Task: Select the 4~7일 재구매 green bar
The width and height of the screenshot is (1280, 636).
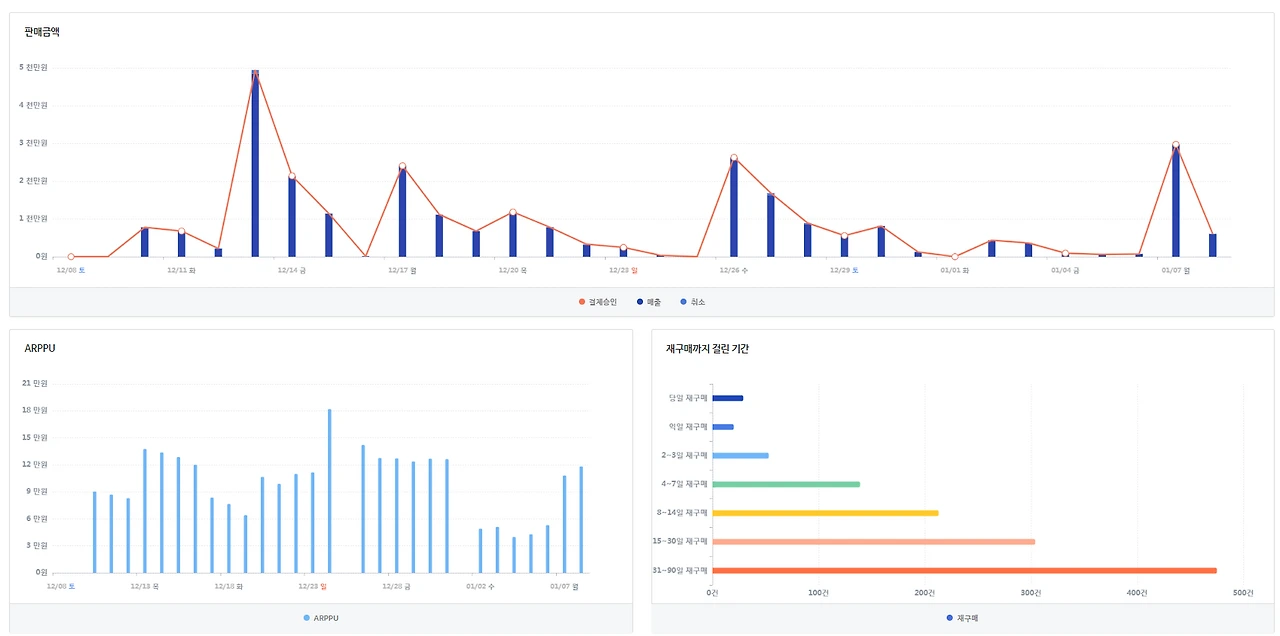Action: (786, 484)
